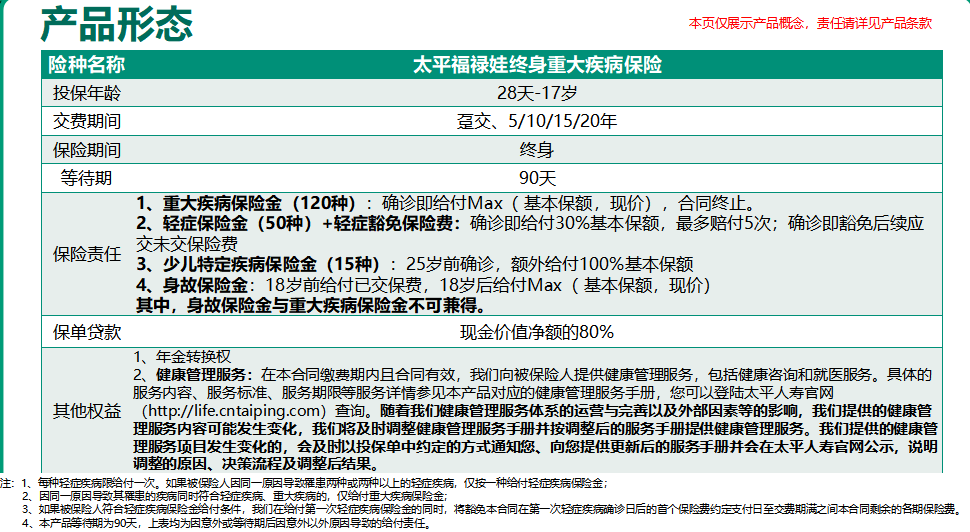Click the row label 投保年龄
The image size is (970, 532).
pos(87,93)
